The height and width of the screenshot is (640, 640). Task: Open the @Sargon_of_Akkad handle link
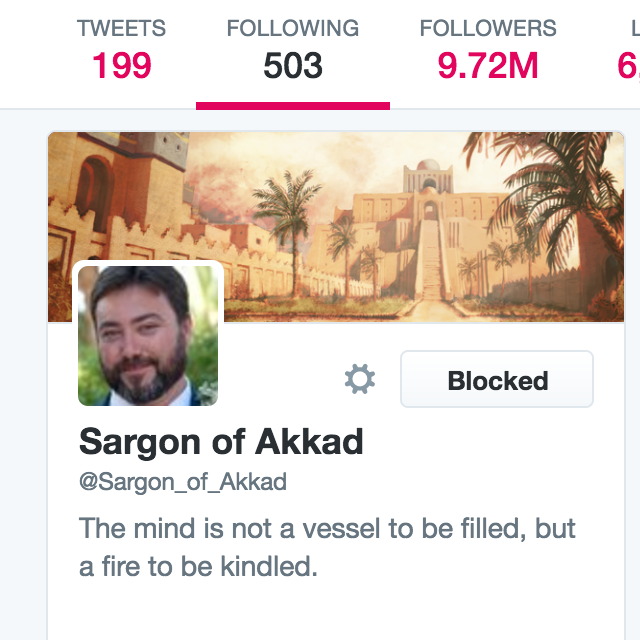click(183, 482)
